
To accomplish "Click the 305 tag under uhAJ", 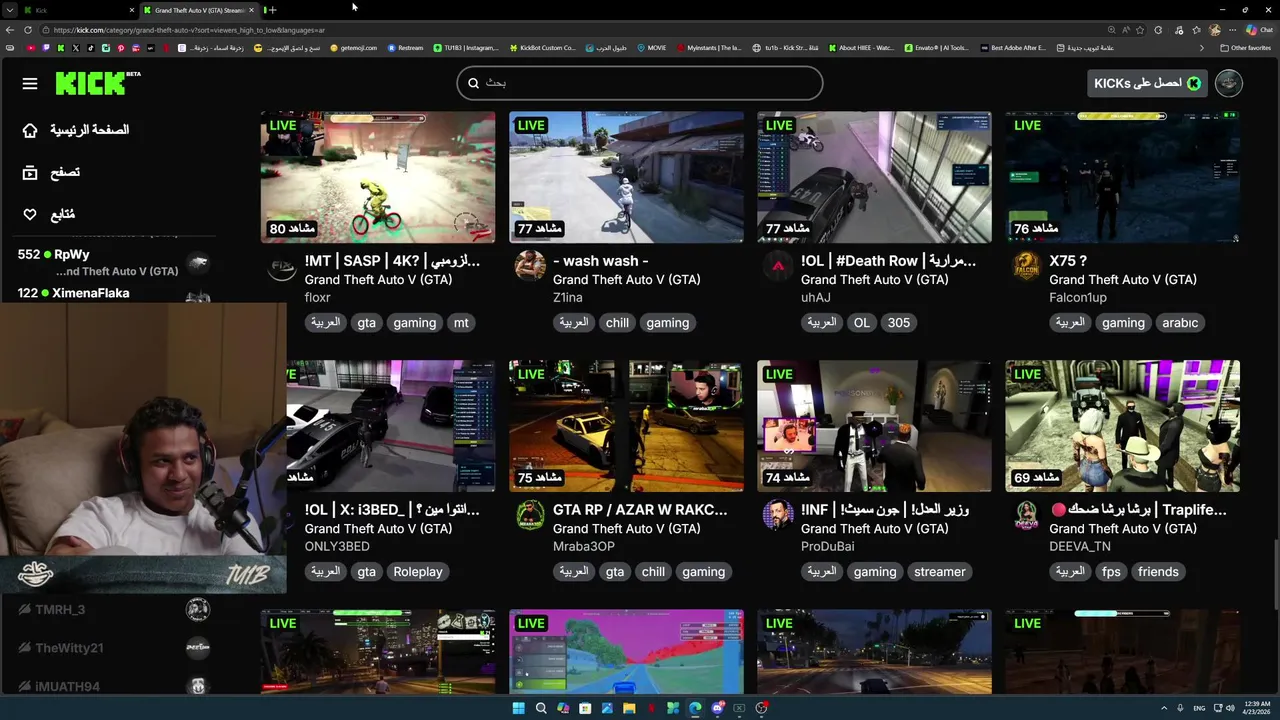I will click(899, 323).
